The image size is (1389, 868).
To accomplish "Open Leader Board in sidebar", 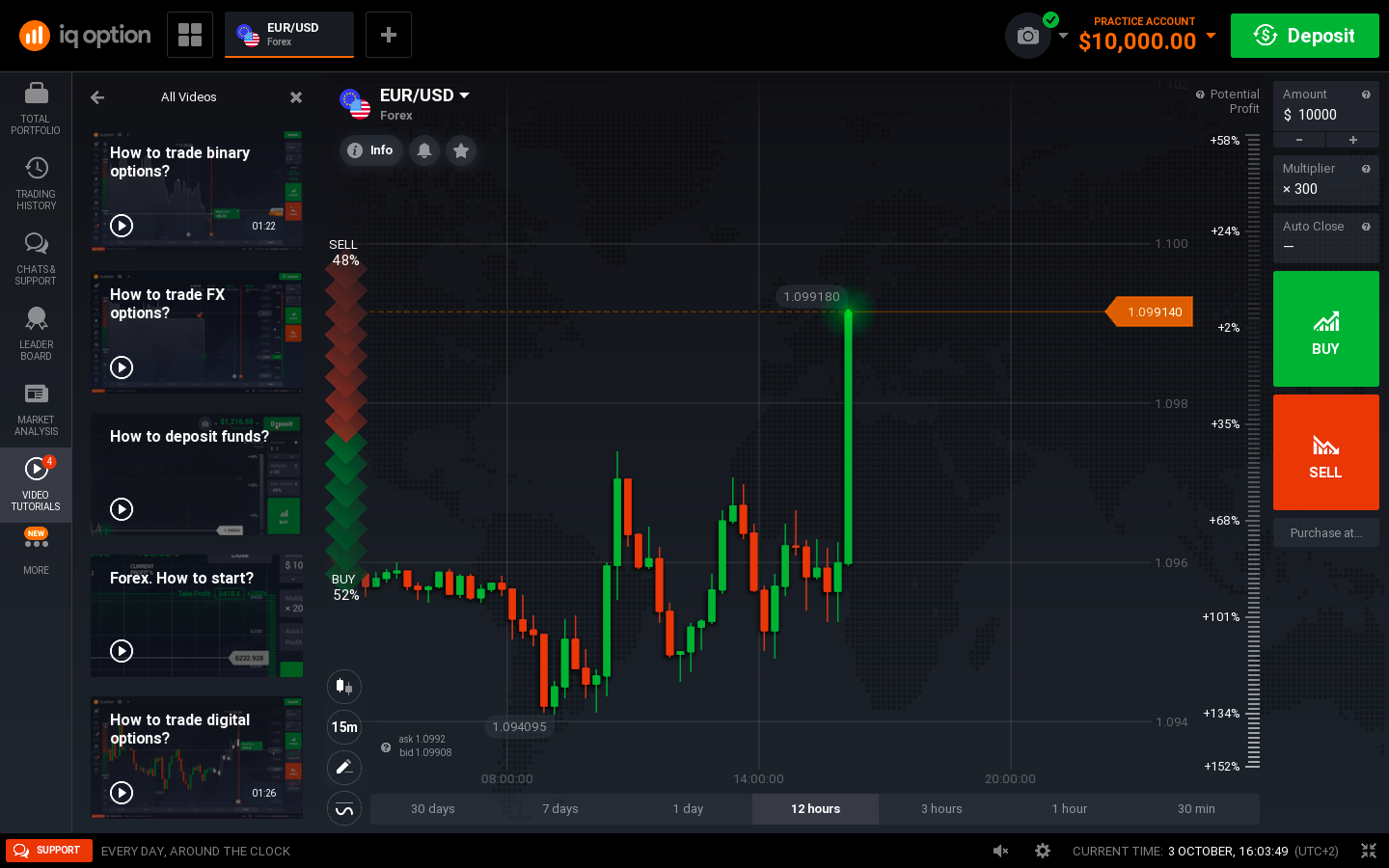I will pyautogui.click(x=36, y=335).
